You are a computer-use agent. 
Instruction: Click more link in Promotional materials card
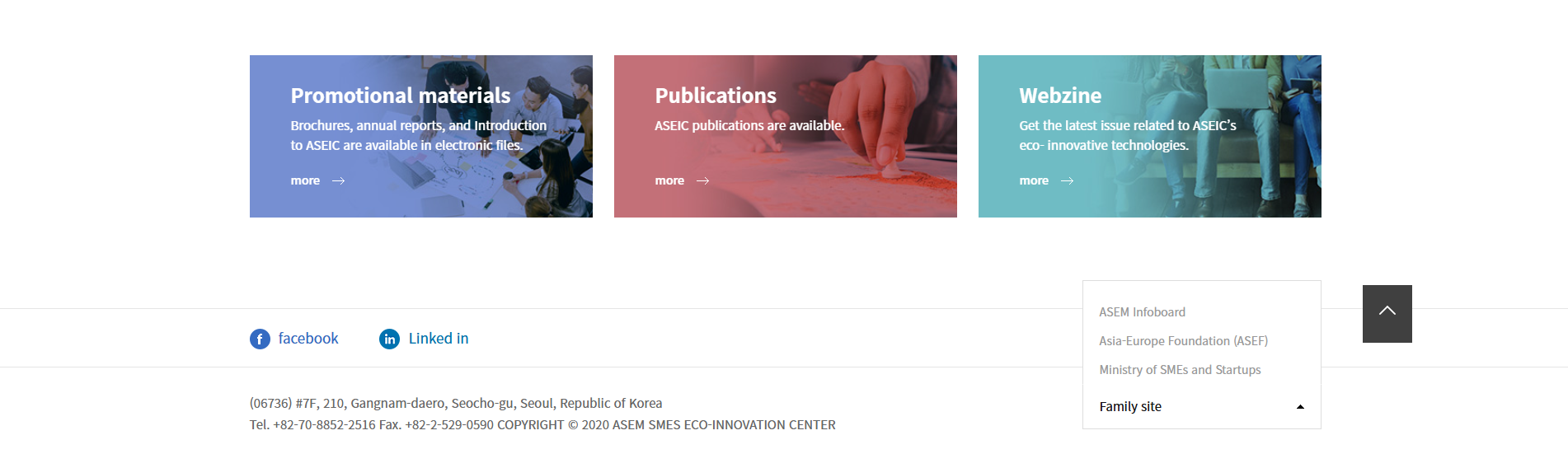pos(305,180)
